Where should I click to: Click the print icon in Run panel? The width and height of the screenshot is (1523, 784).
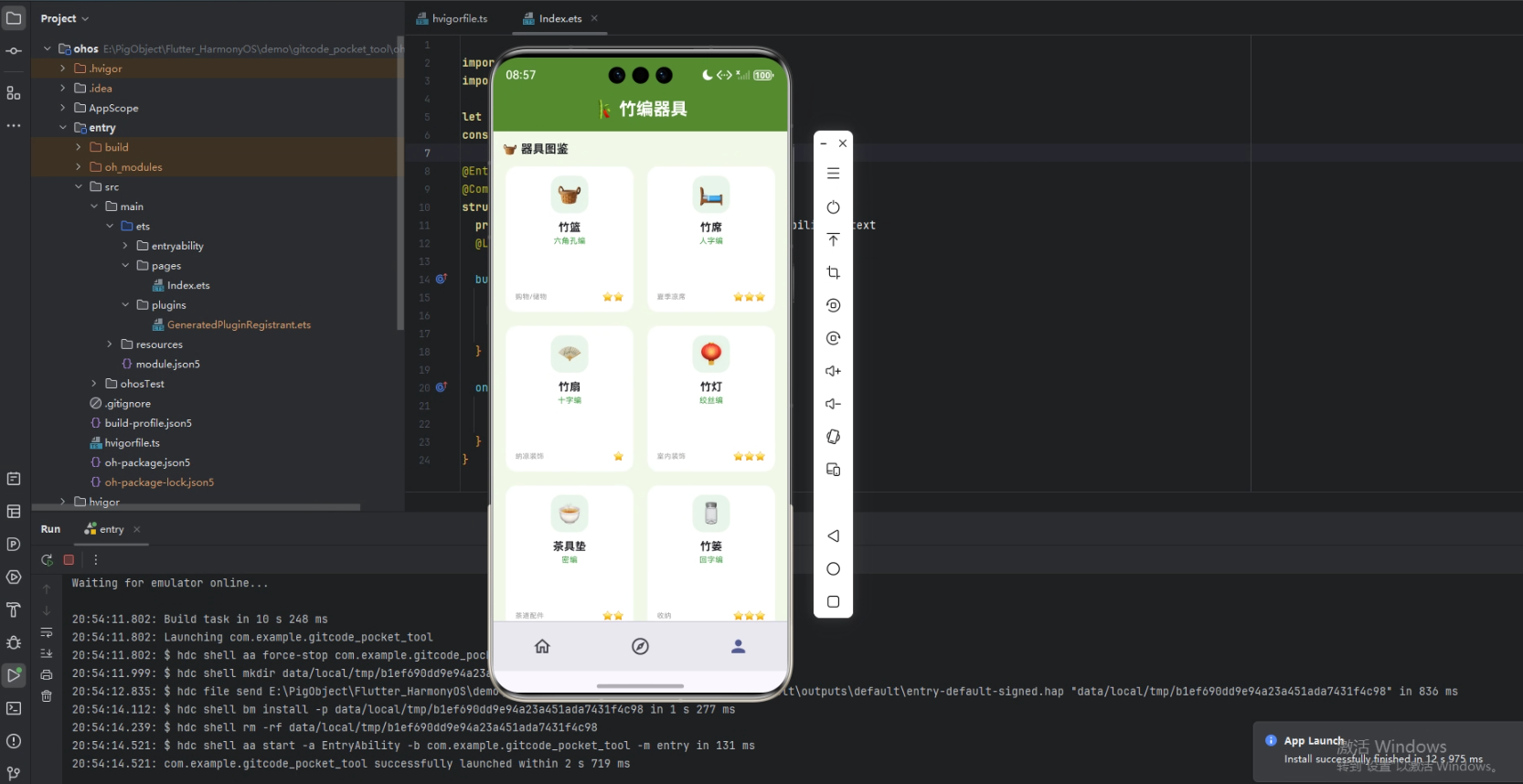(x=47, y=674)
